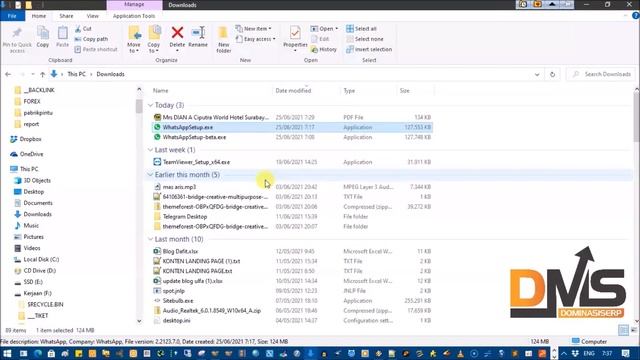Screen dimensions: 640x360
Task: Click in the Search Downloads box
Action: [x=602, y=74]
